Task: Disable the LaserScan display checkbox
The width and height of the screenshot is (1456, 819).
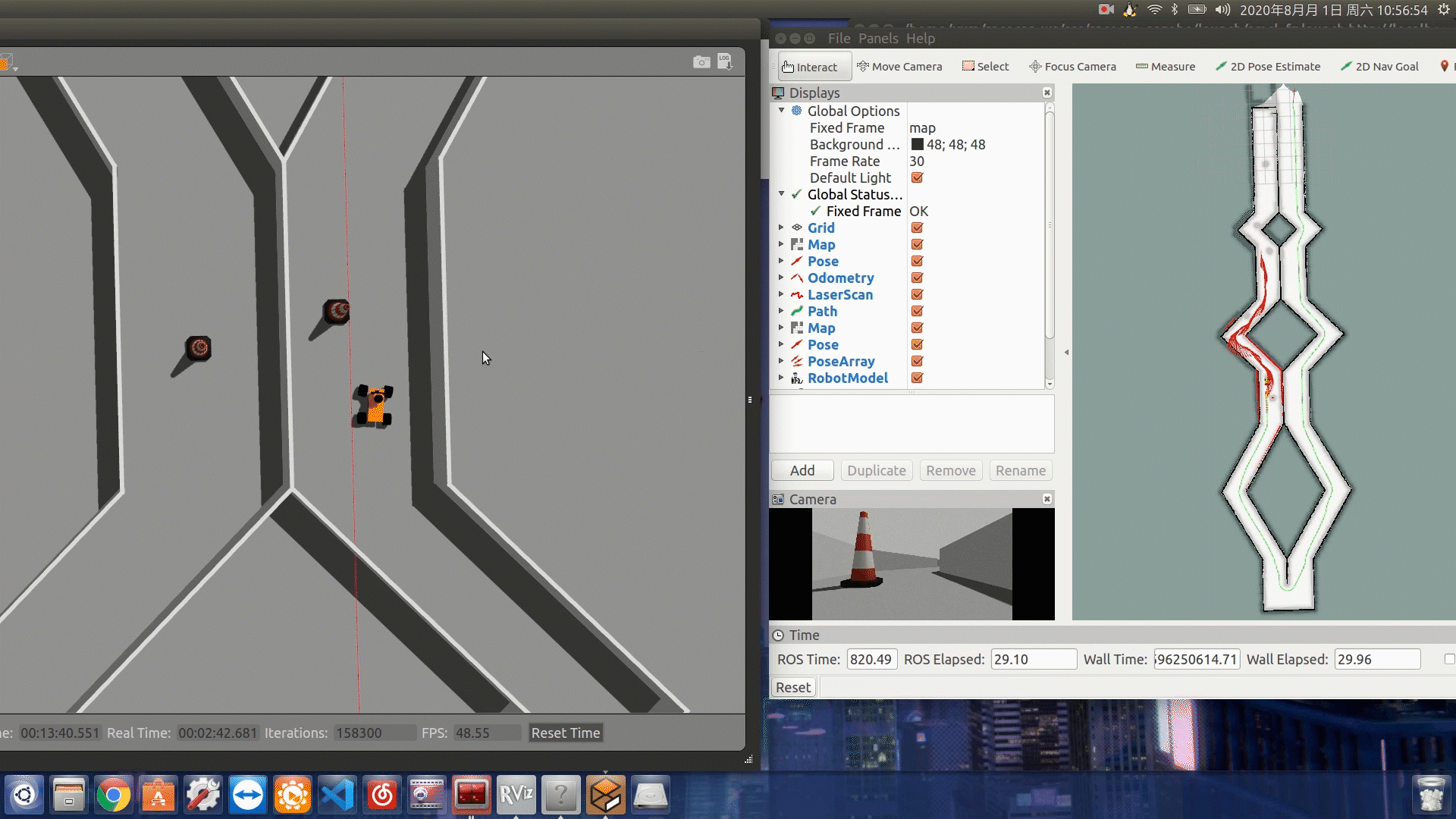Action: click(917, 295)
